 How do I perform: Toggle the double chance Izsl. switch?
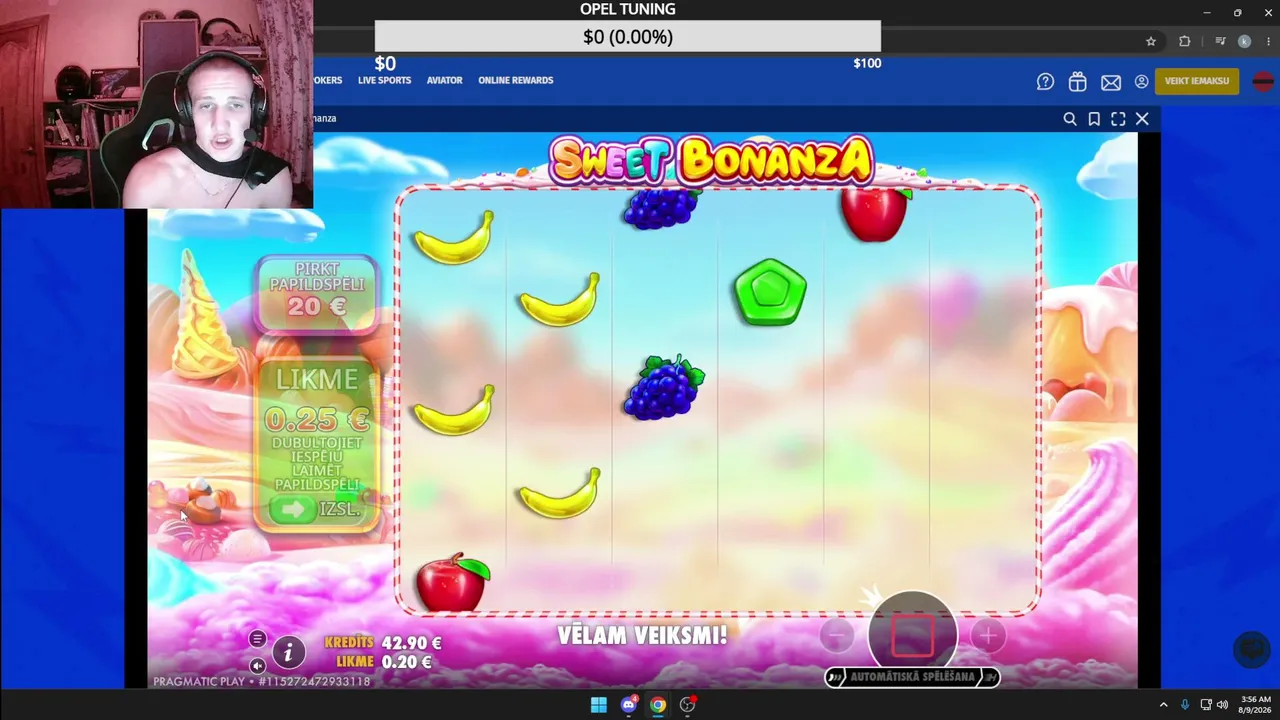[x=317, y=509]
